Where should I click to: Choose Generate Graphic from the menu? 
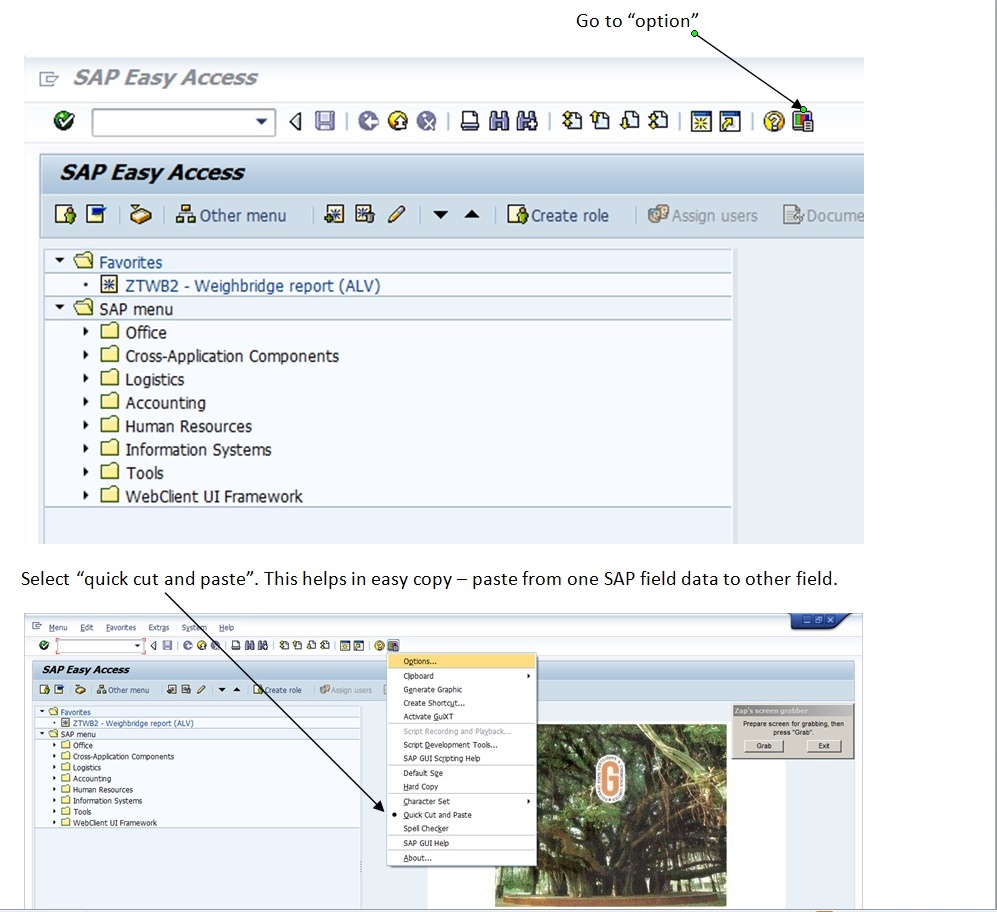point(462,689)
